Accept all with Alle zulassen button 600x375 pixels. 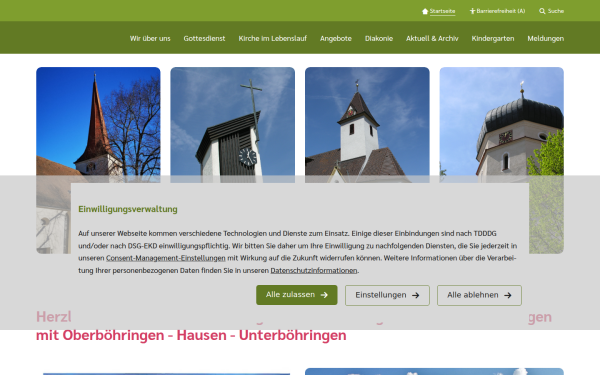coord(297,295)
